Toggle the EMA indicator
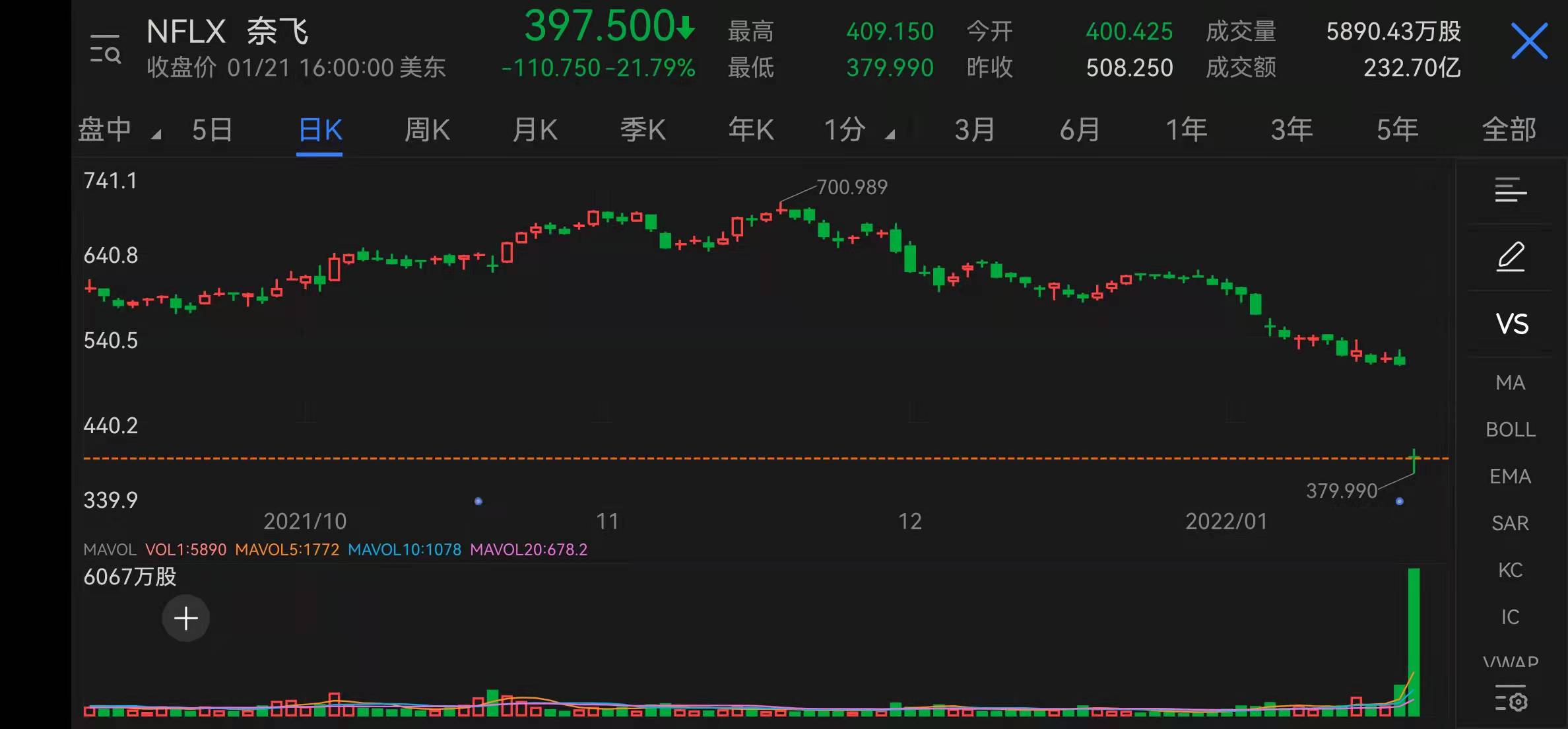 click(1510, 477)
